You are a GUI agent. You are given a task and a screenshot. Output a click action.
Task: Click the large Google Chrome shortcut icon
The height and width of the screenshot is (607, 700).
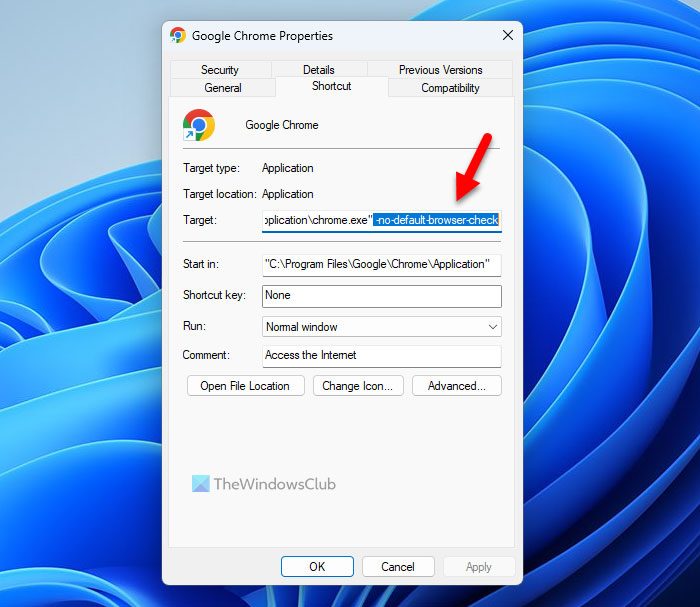199,125
